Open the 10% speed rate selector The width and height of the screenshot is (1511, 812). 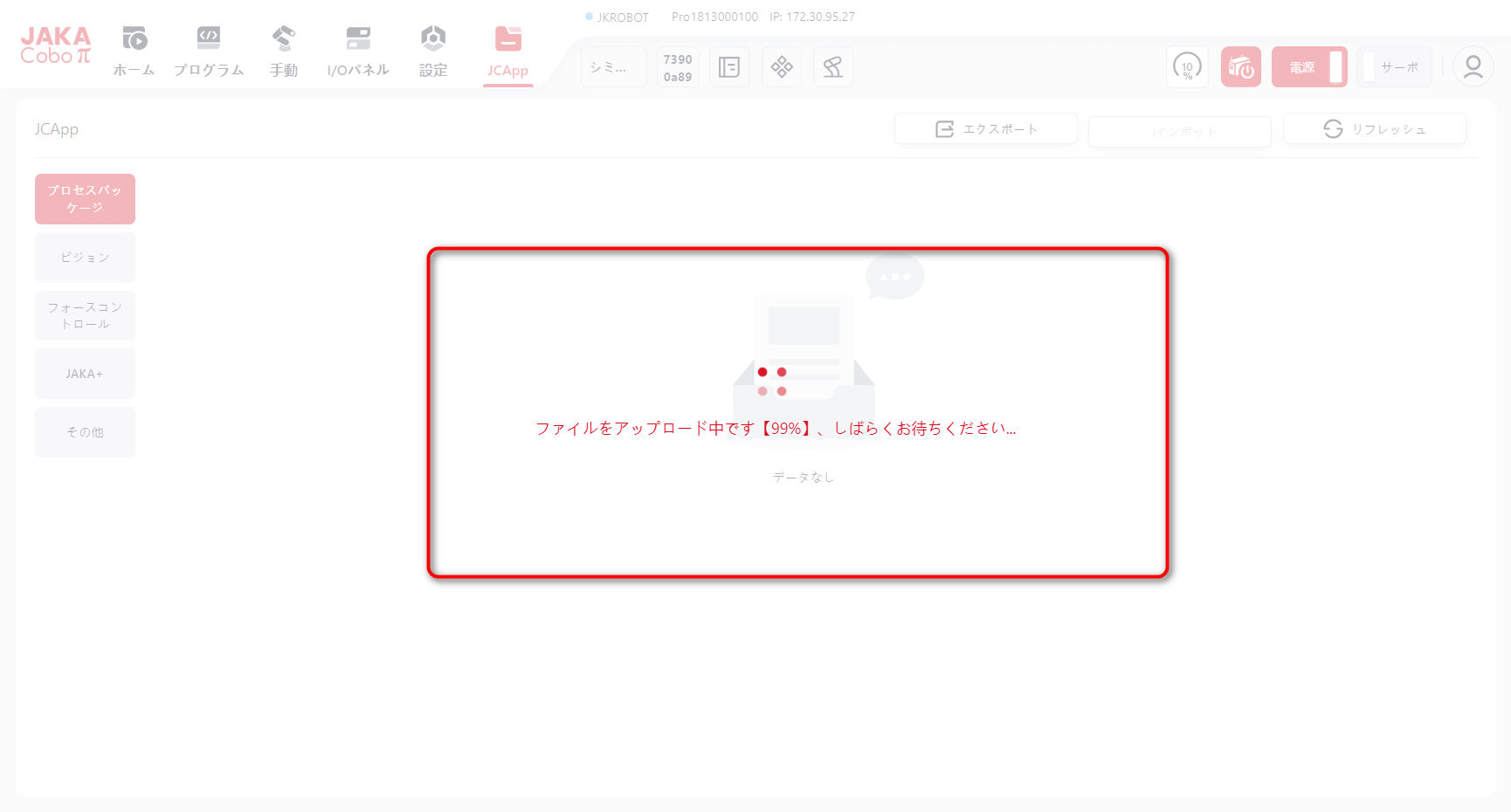(1187, 67)
